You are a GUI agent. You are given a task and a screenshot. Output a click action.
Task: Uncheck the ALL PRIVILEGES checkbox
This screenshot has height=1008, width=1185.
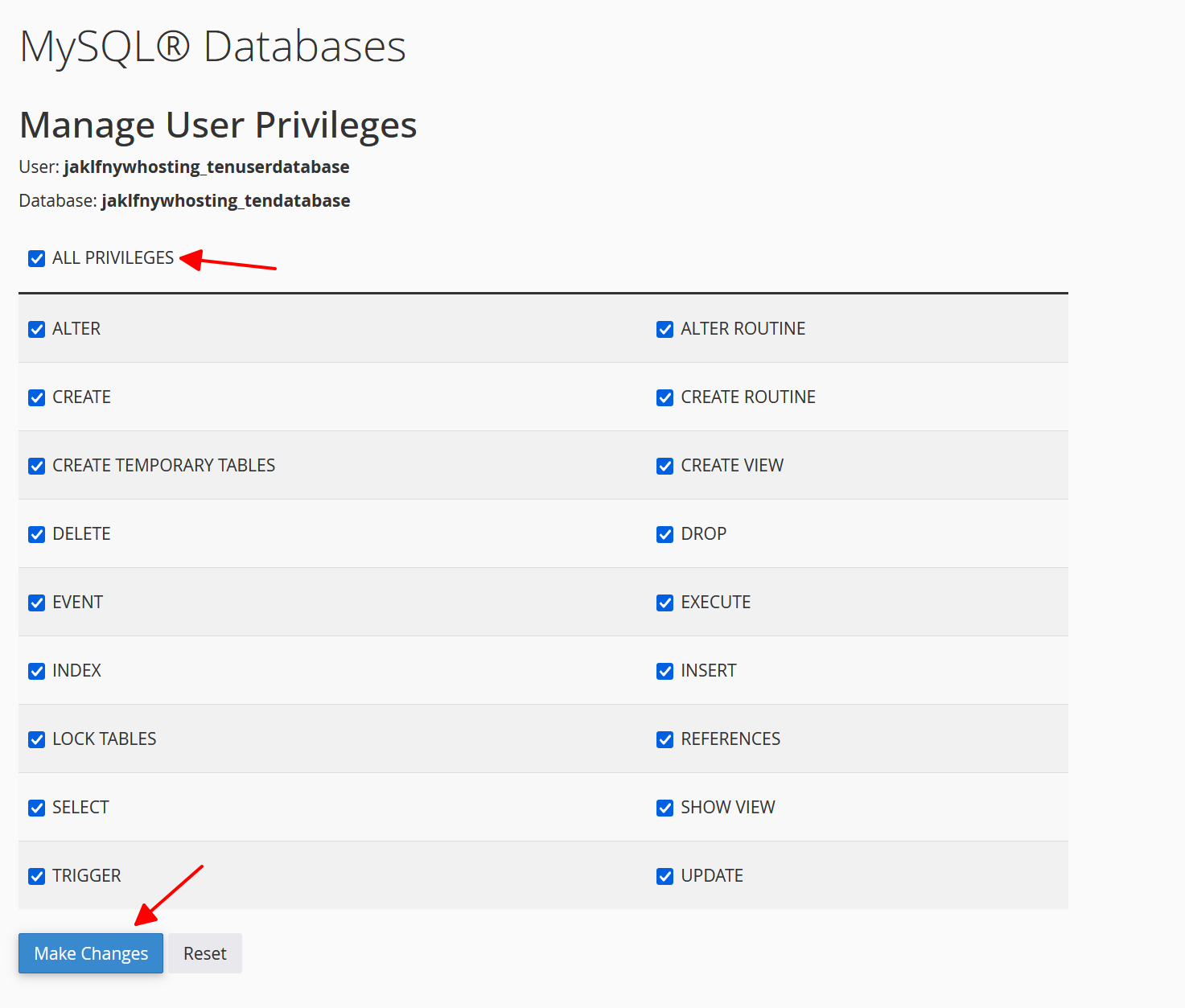[x=36, y=258]
